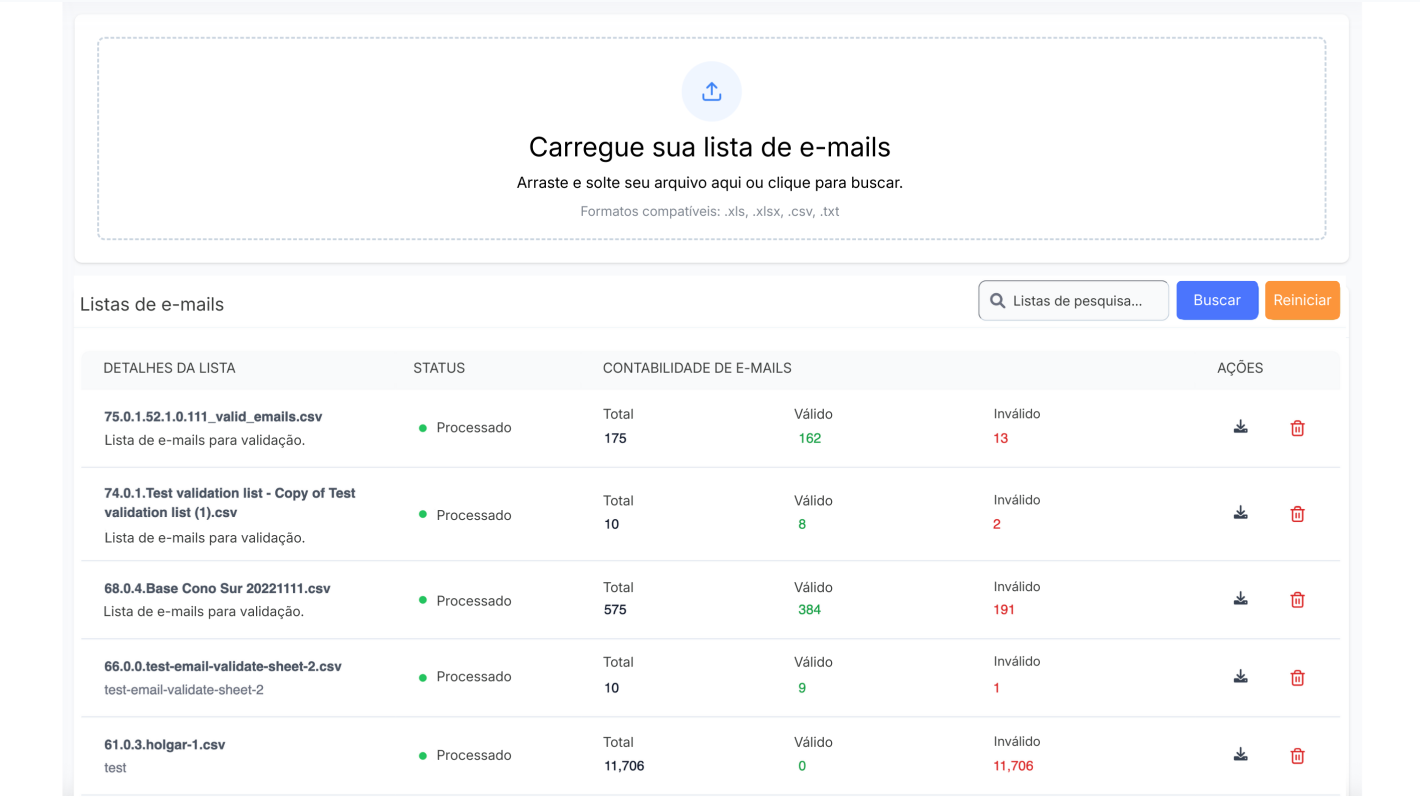Screen dimensions: 1420x800
Task: Click the DETALHES DA LISTA column header
Action: (169, 368)
